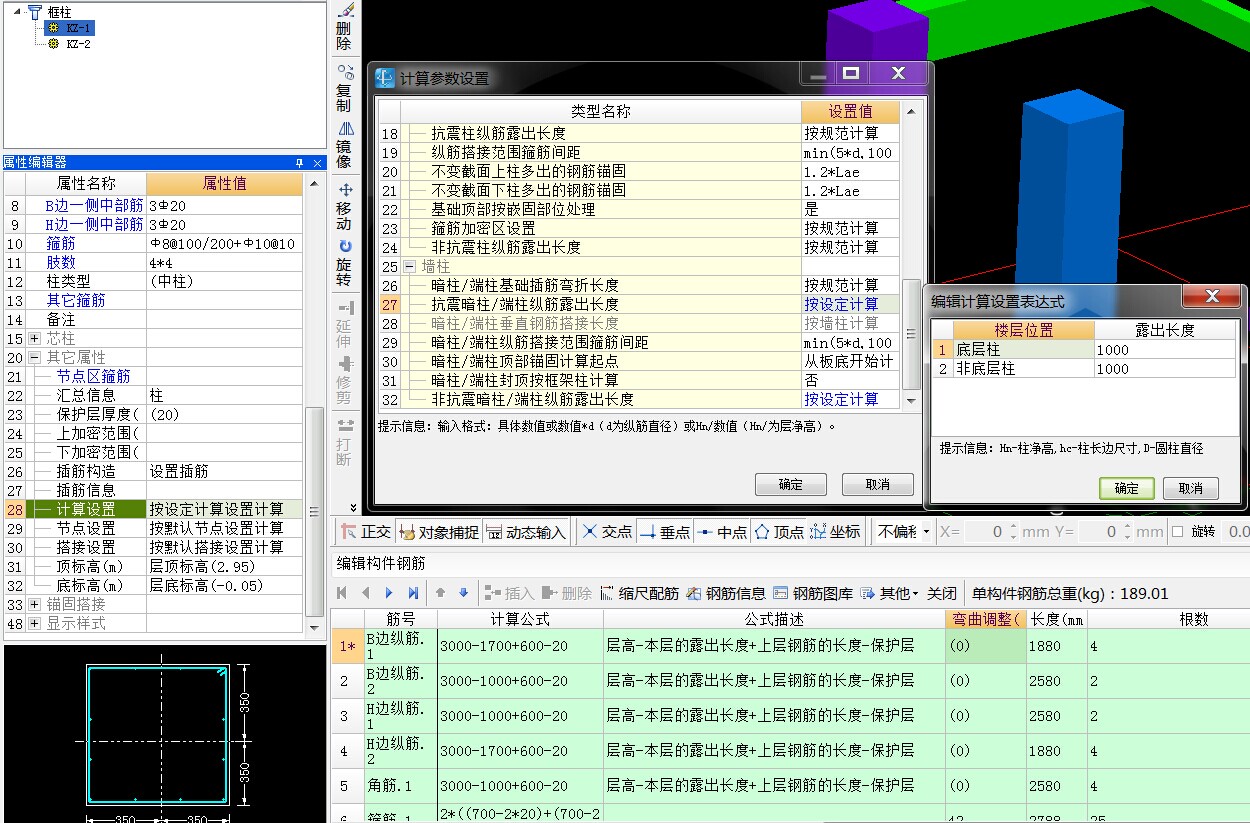Toggle 对象捕捉 object snap
The image size is (1250, 823).
438,532
